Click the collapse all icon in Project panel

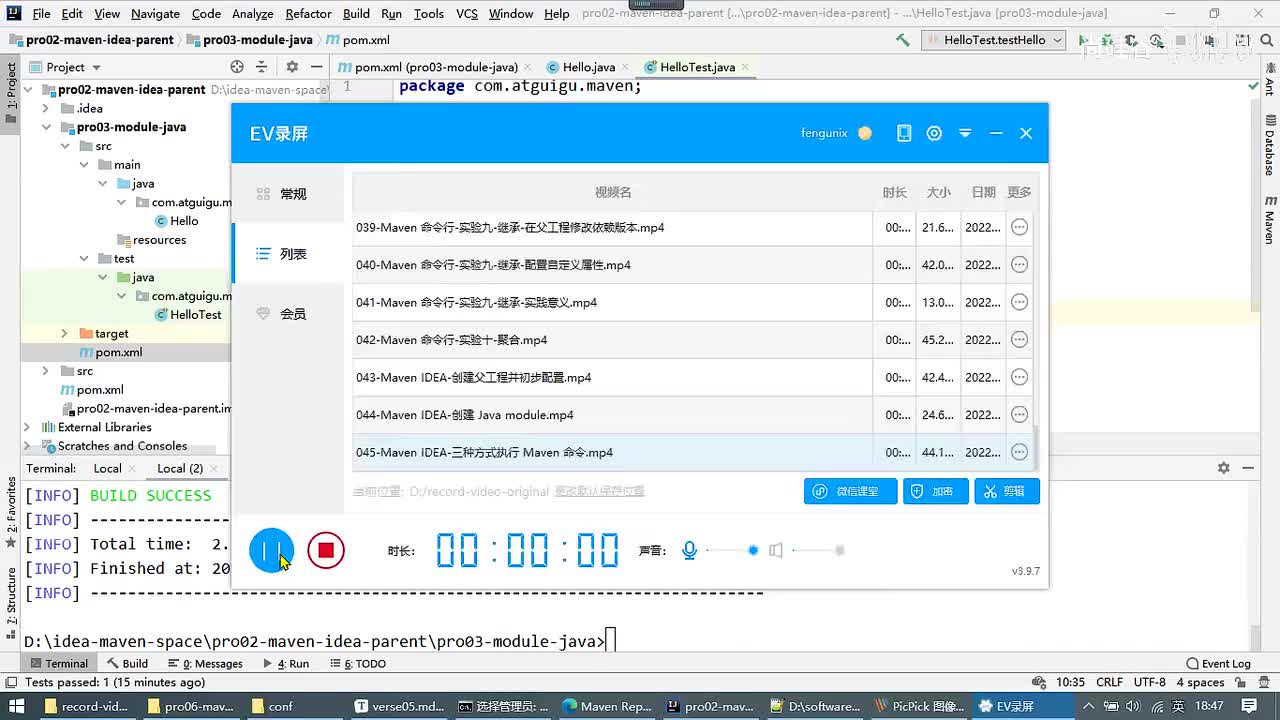click(x=262, y=67)
